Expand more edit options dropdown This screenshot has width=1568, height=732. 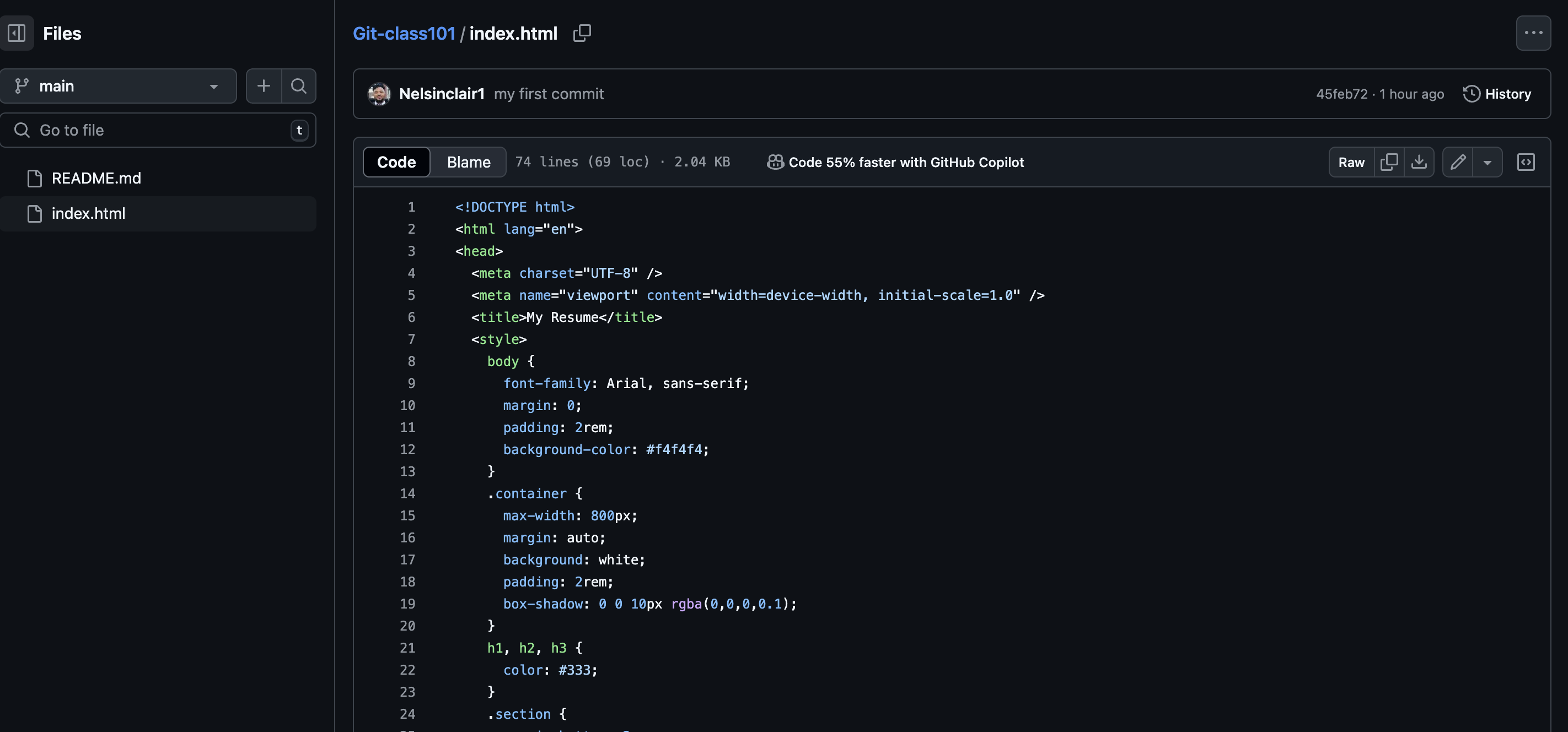pyautogui.click(x=1487, y=162)
